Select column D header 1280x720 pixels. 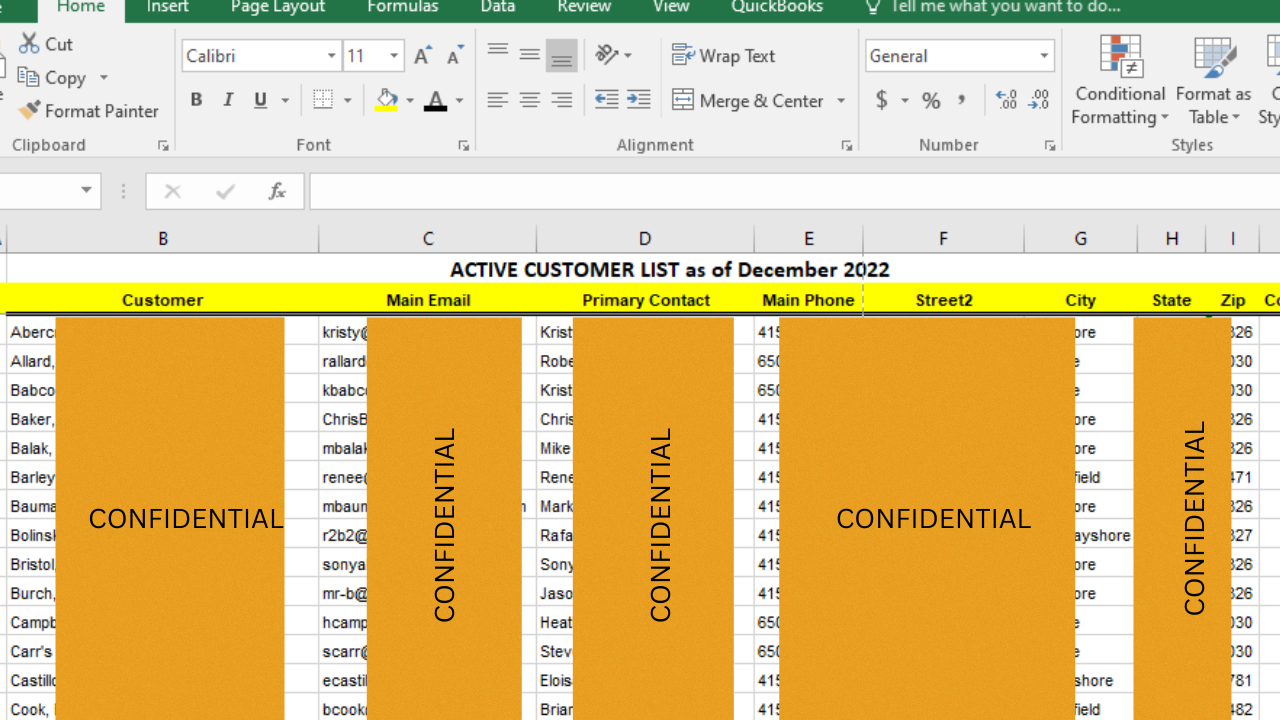[x=645, y=238]
